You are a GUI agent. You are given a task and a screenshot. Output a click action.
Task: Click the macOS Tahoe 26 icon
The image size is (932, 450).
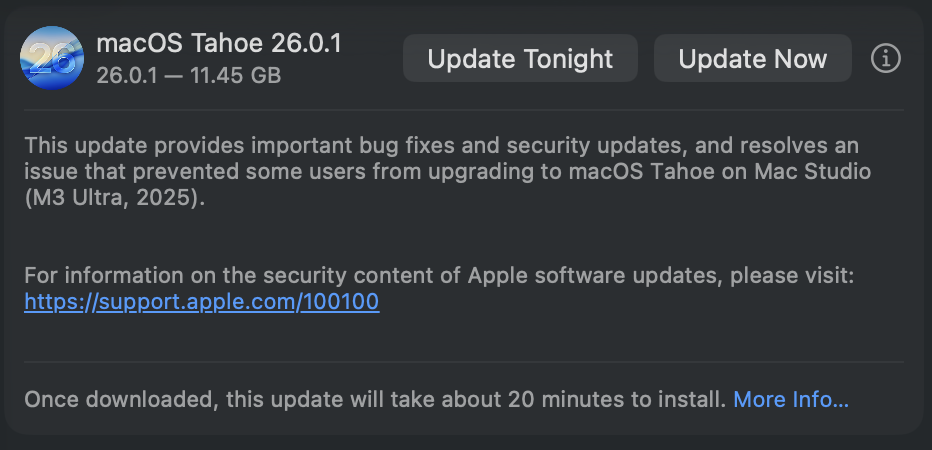(x=51, y=59)
